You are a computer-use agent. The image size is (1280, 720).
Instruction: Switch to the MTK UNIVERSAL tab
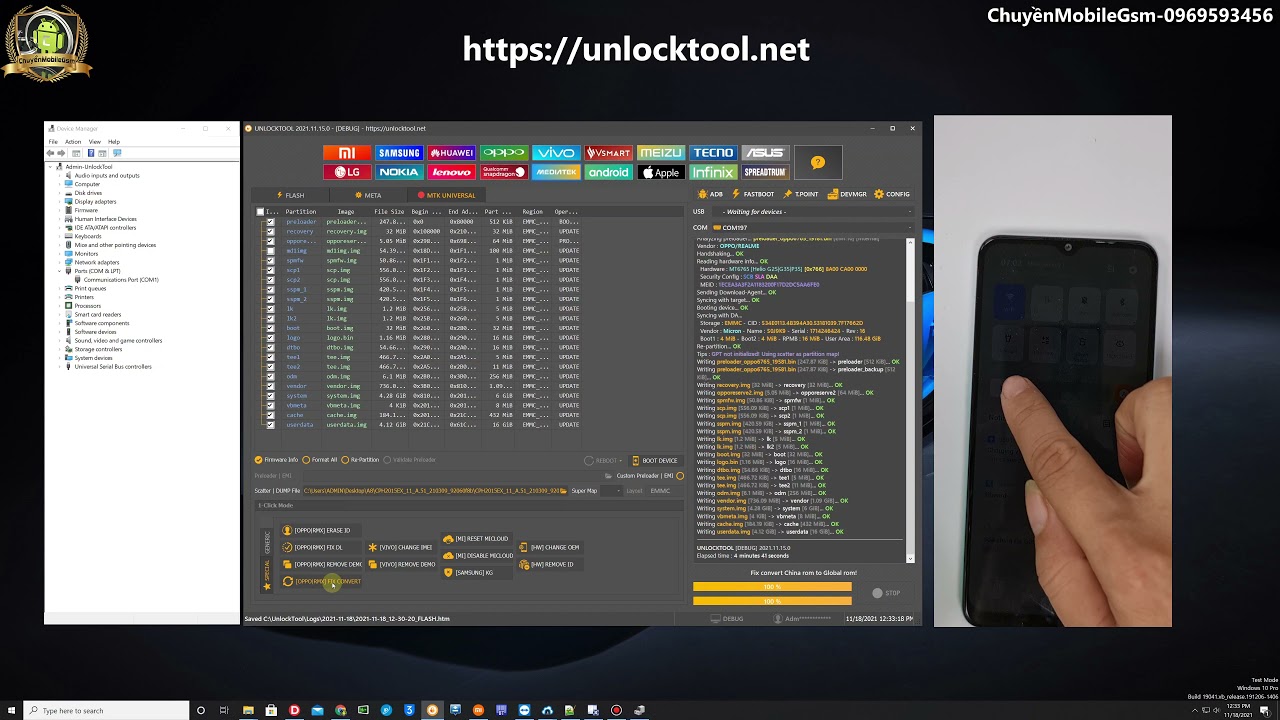click(447, 195)
